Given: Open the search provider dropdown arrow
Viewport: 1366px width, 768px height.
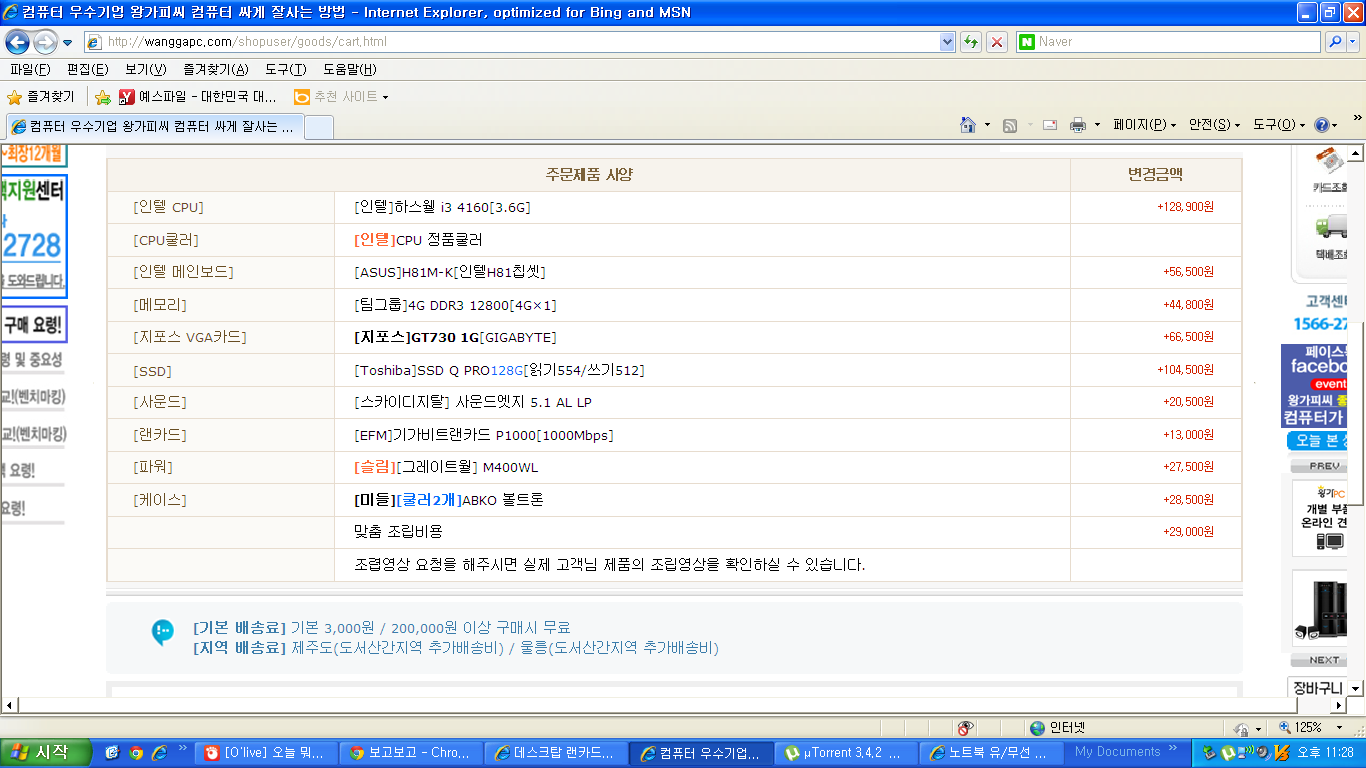Looking at the screenshot, I should 1353,42.
